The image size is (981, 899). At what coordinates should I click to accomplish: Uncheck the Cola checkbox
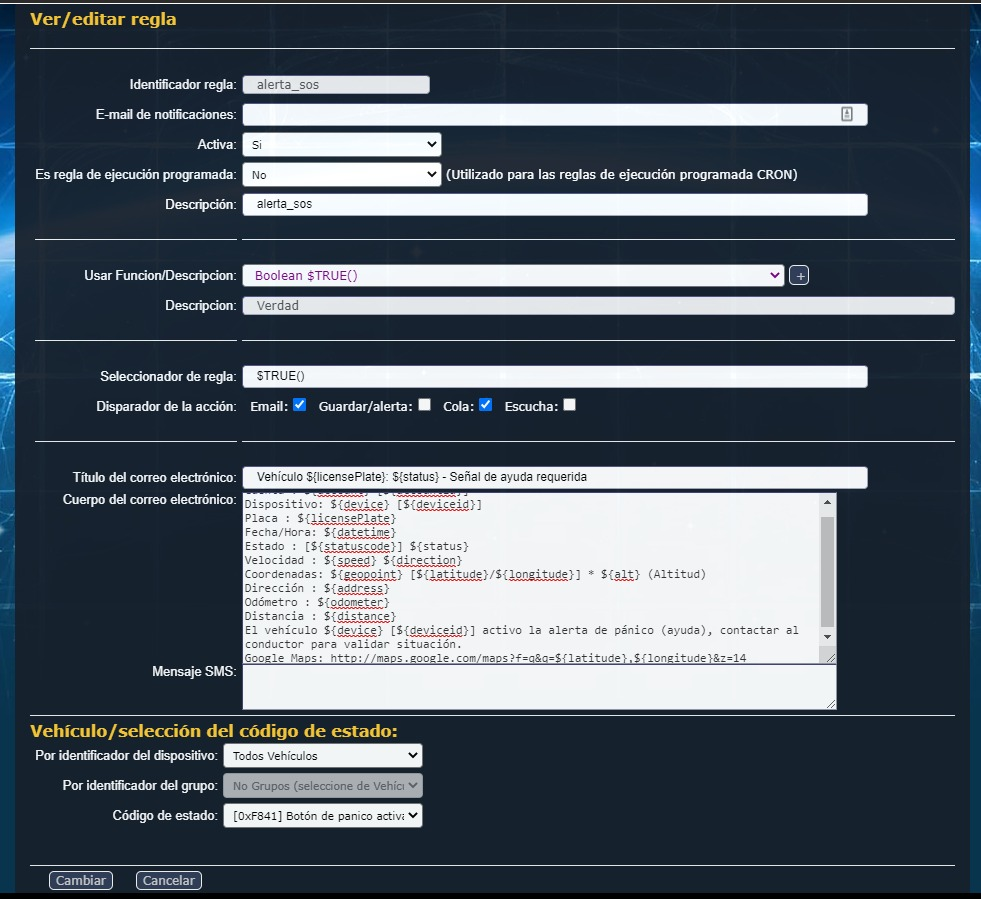tap(485, 405)
